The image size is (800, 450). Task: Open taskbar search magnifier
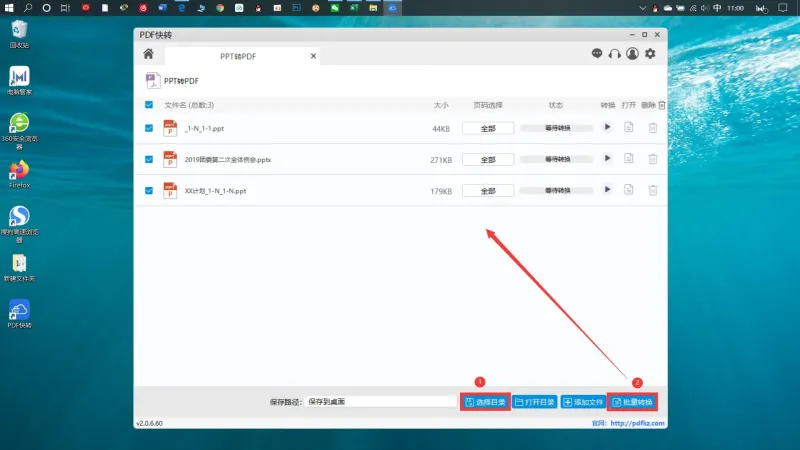[28, 8]
